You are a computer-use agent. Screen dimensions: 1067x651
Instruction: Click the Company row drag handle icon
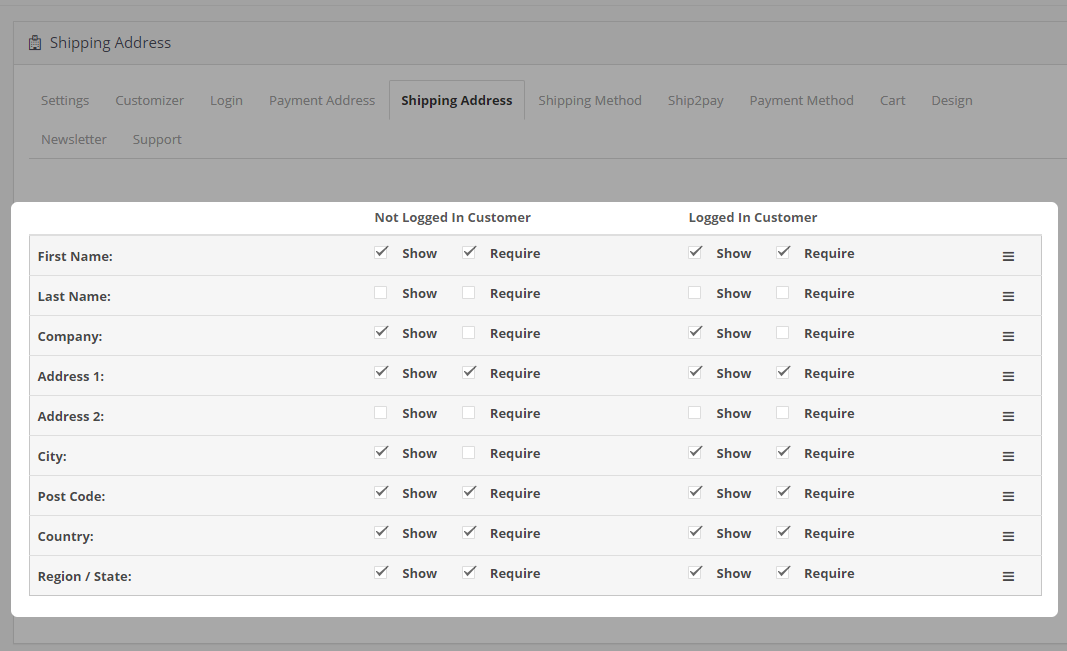(1008, 337)
